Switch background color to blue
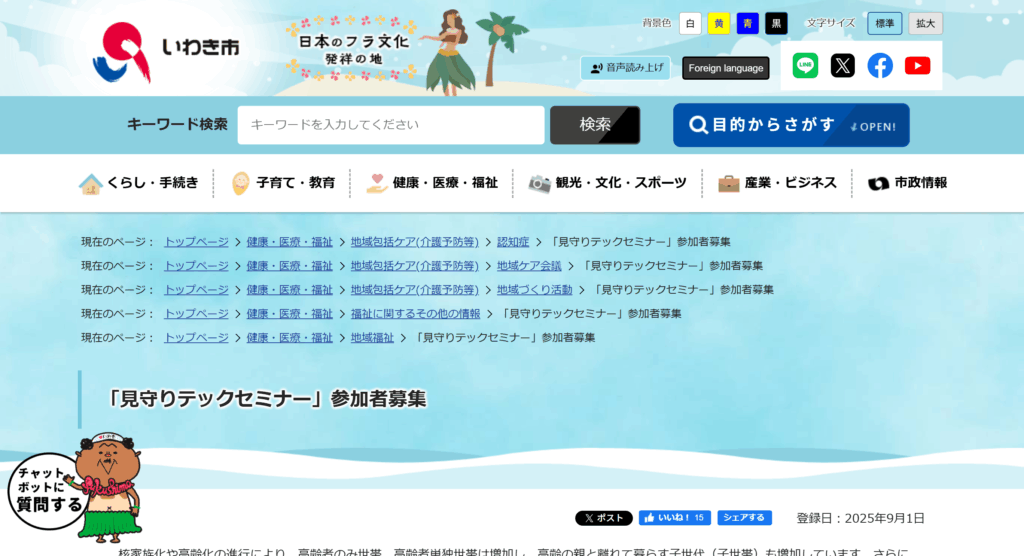 click(x=748, y=23)
